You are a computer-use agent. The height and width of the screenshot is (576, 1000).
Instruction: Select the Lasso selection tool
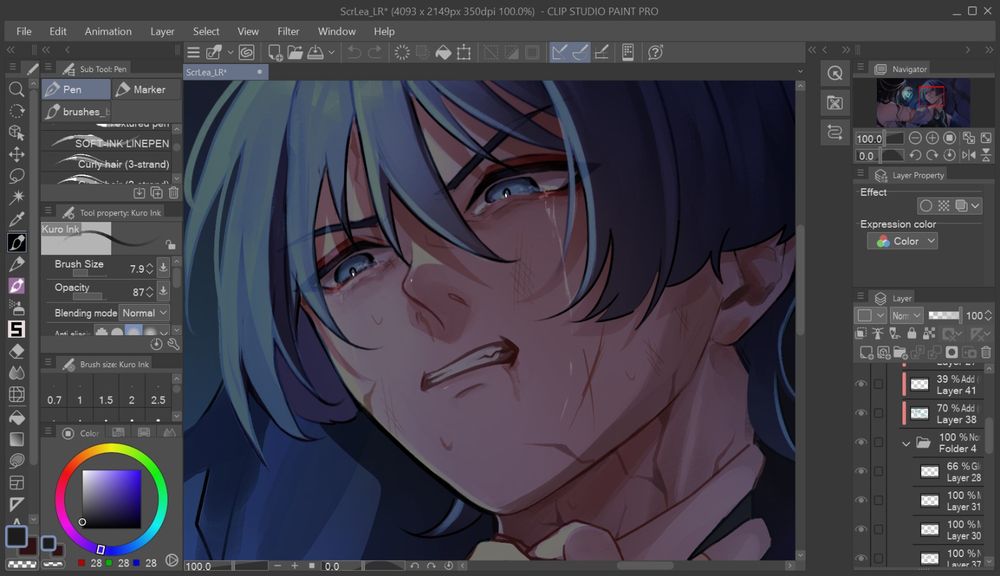17,176
